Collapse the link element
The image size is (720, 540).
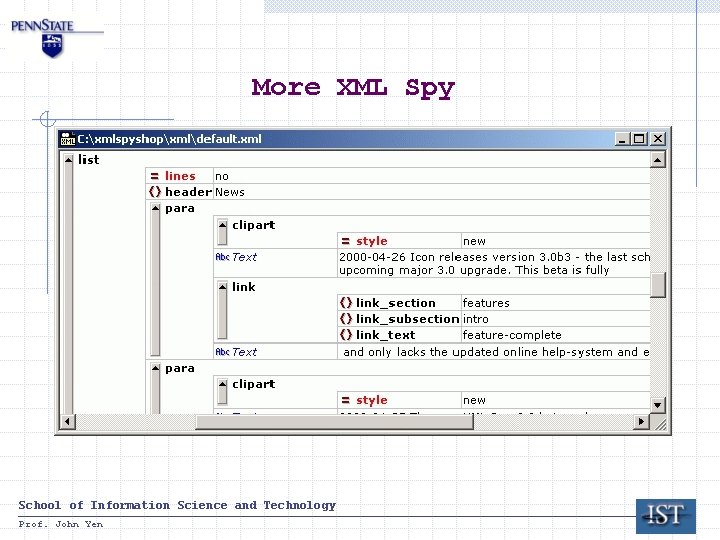pyautogui.click(x=223, y=287)
